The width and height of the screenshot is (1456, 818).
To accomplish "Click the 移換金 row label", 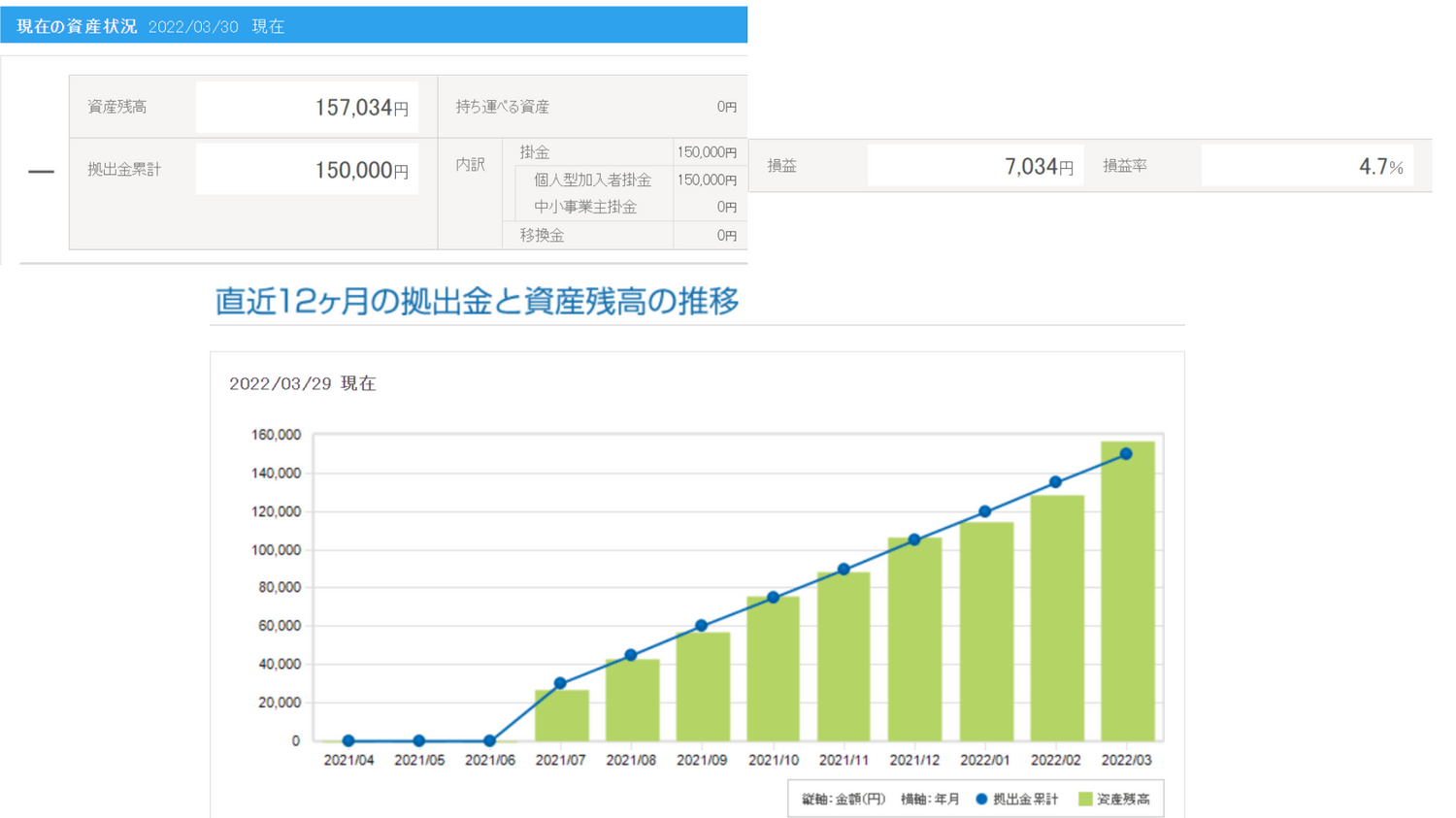I will click(x=542, y=235).
